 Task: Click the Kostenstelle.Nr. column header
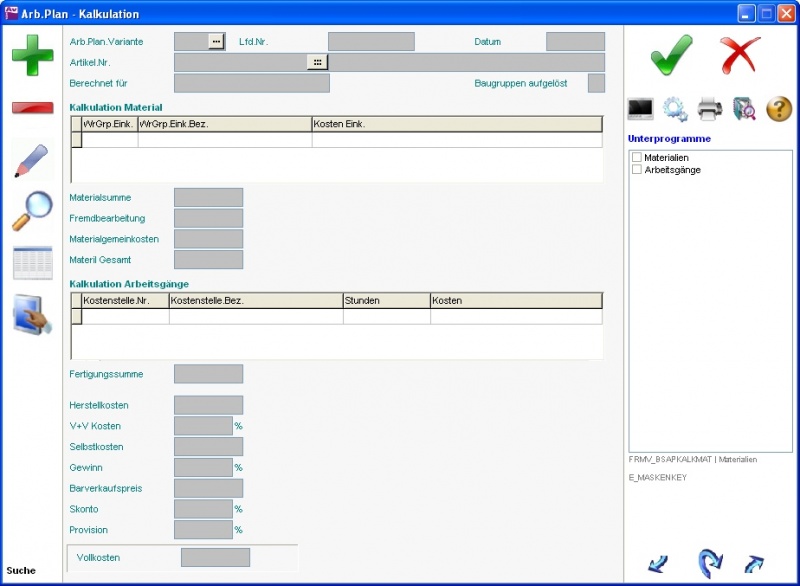pyautogui.click(x=125, y=300)
